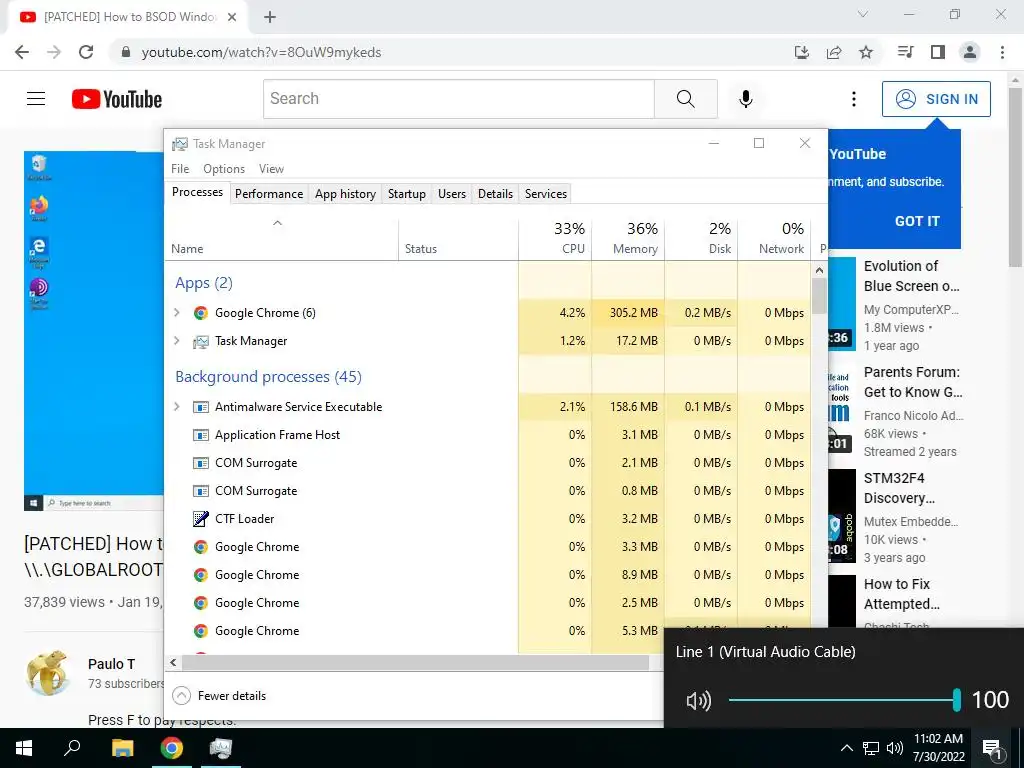
Task: Expand the Task Manager app row
Action: [176, 341]
